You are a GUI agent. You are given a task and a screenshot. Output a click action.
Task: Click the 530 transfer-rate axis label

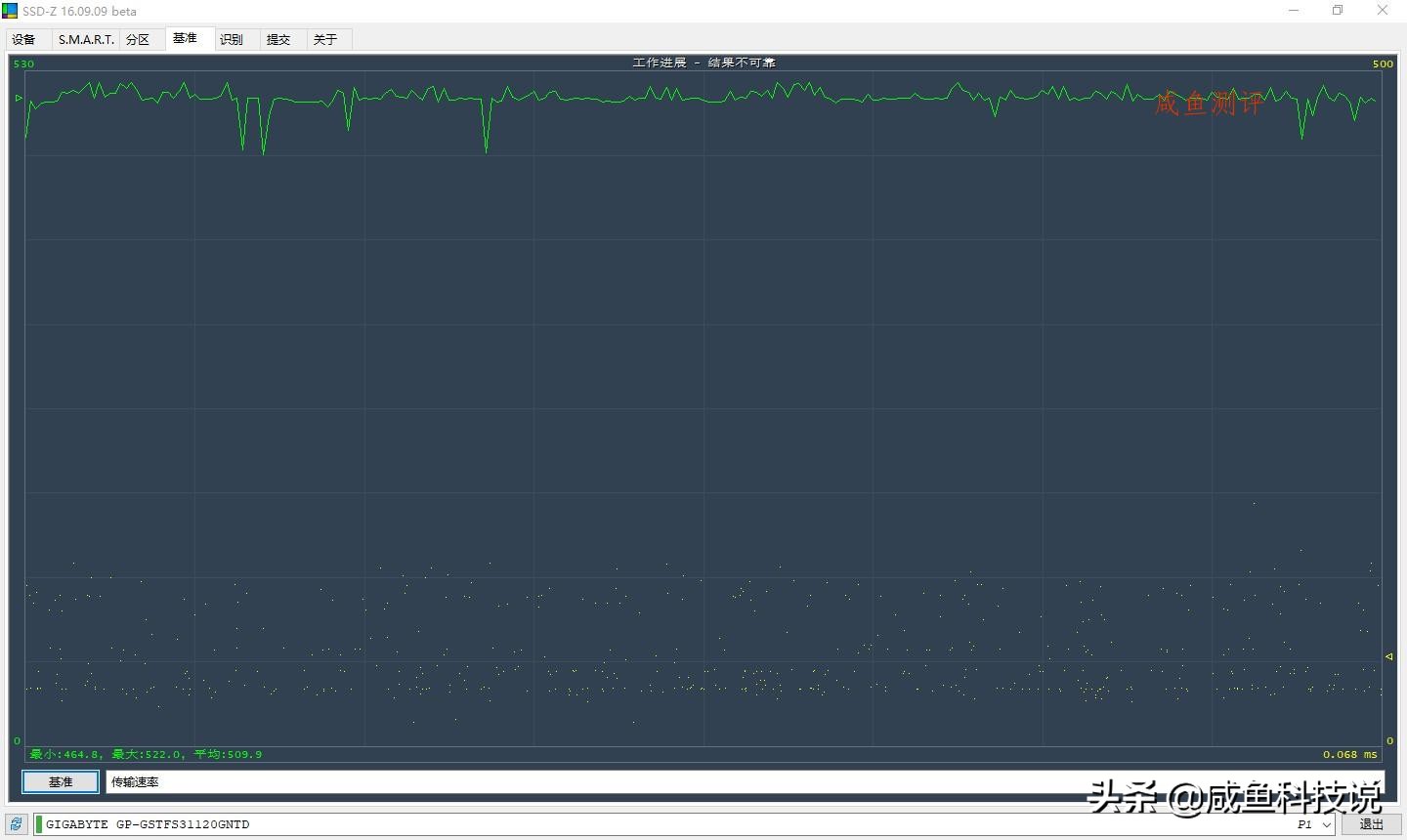pyautogui.click(x=23, y=63)
